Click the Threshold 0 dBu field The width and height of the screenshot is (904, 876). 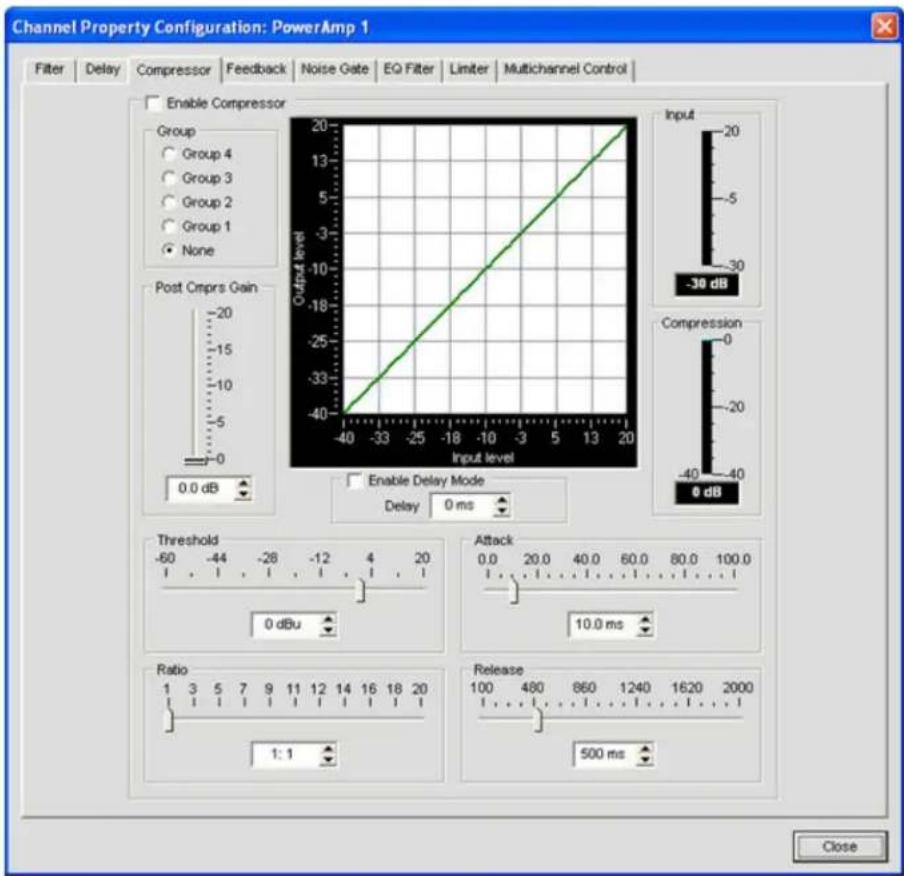point(286,625)
